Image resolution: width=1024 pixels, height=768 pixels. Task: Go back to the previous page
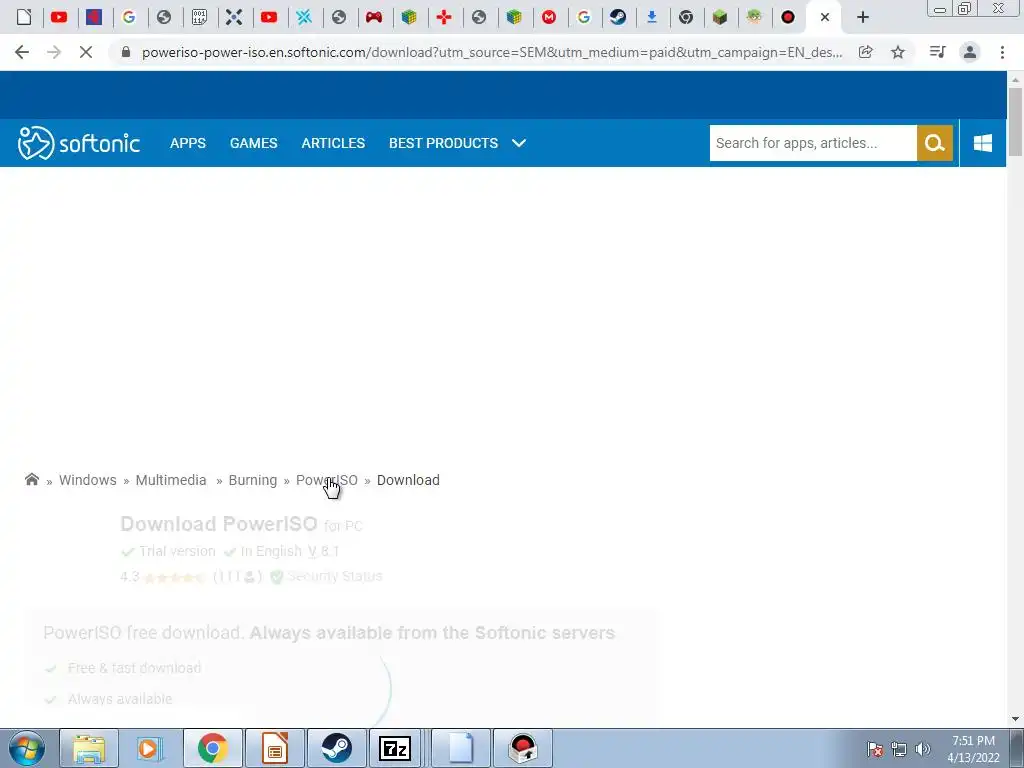pos(22,52)
